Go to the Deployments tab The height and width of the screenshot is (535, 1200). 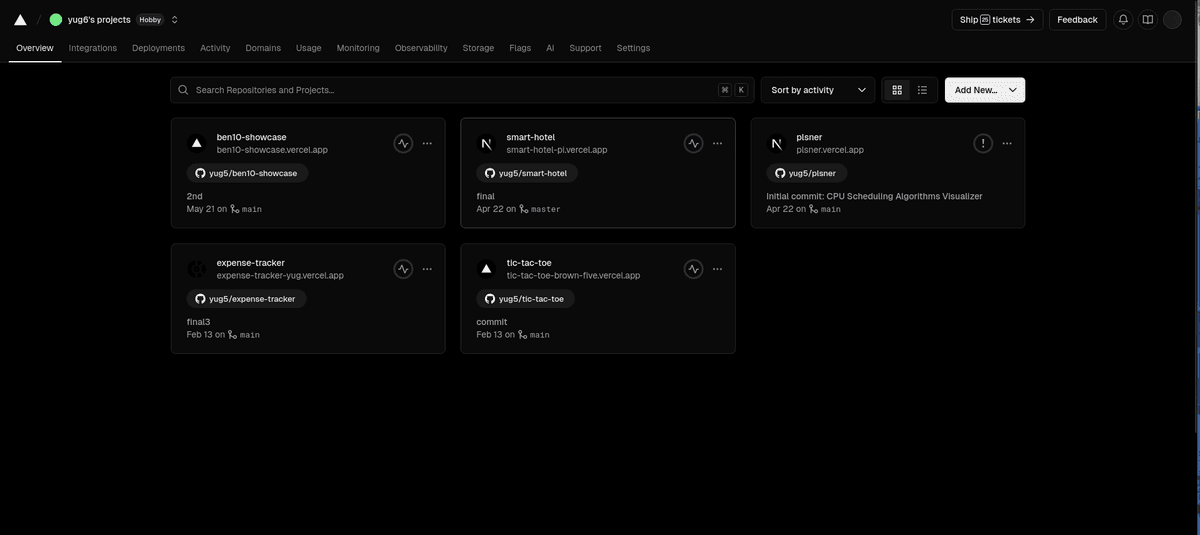click(x=158, y=48)
